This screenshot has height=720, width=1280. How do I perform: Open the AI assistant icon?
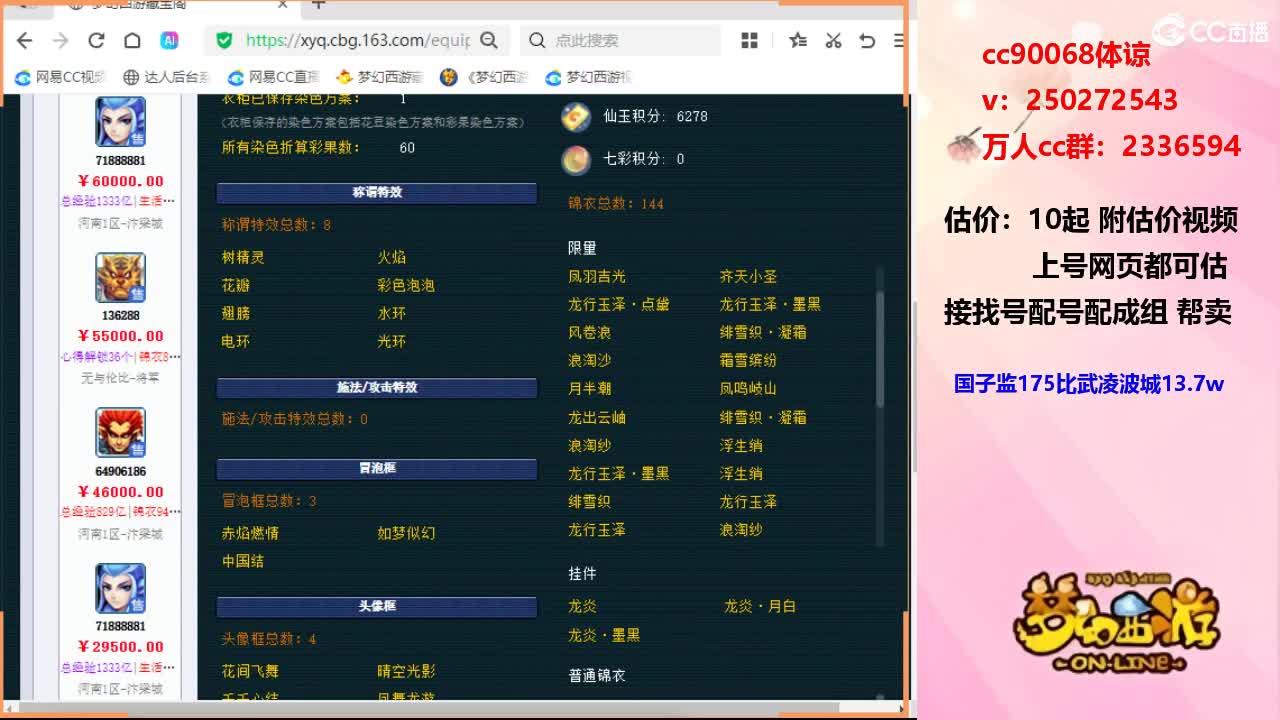[169, 40]
